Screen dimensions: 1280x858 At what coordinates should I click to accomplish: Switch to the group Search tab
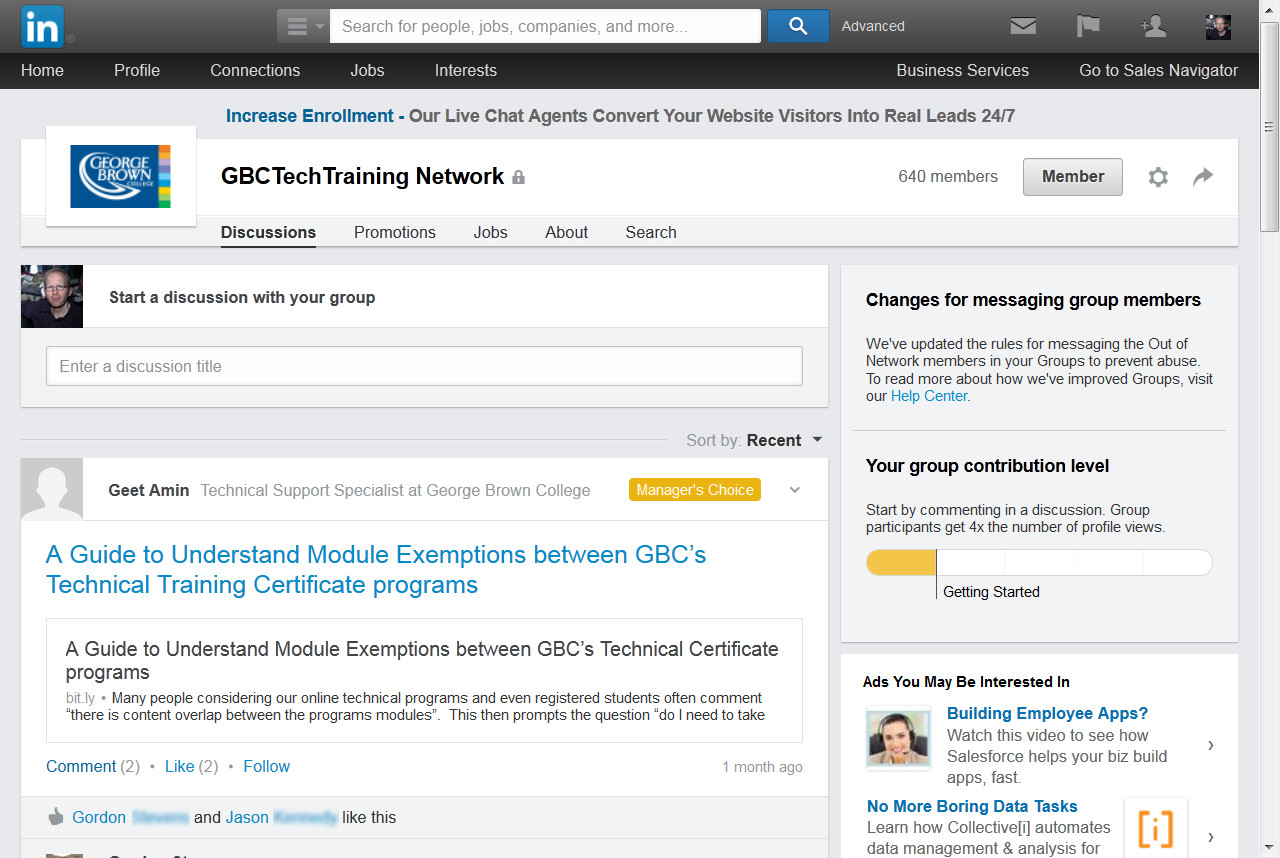pyautogui.click(x=651, y=232)
